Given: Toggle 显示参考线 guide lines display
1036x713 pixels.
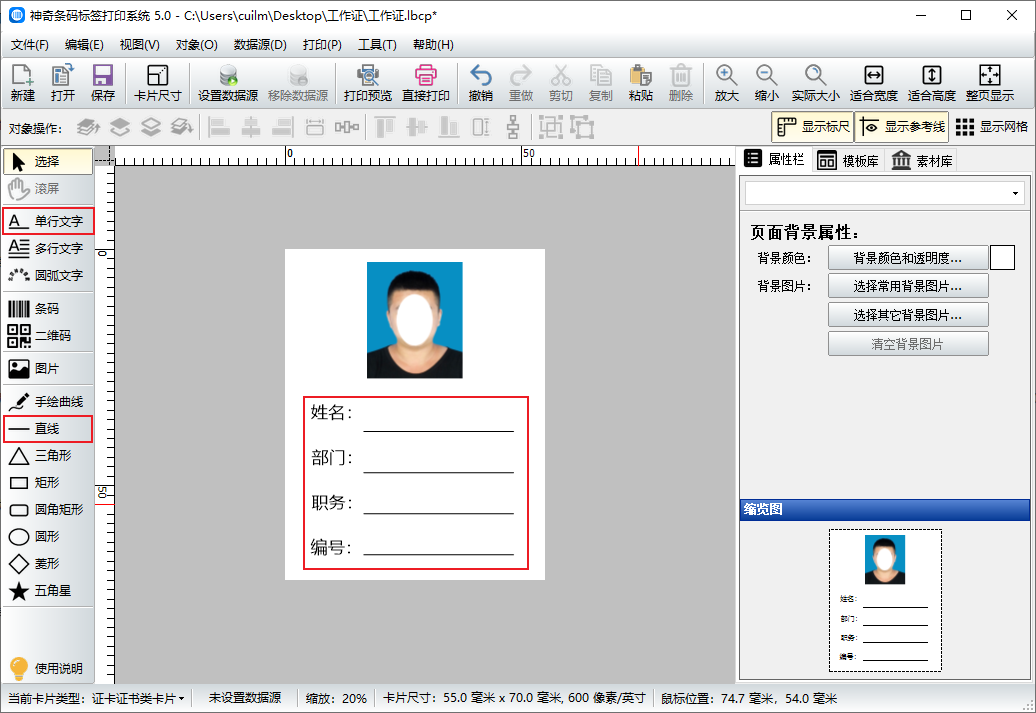Looking at the screenshot, I should (903, 127).
